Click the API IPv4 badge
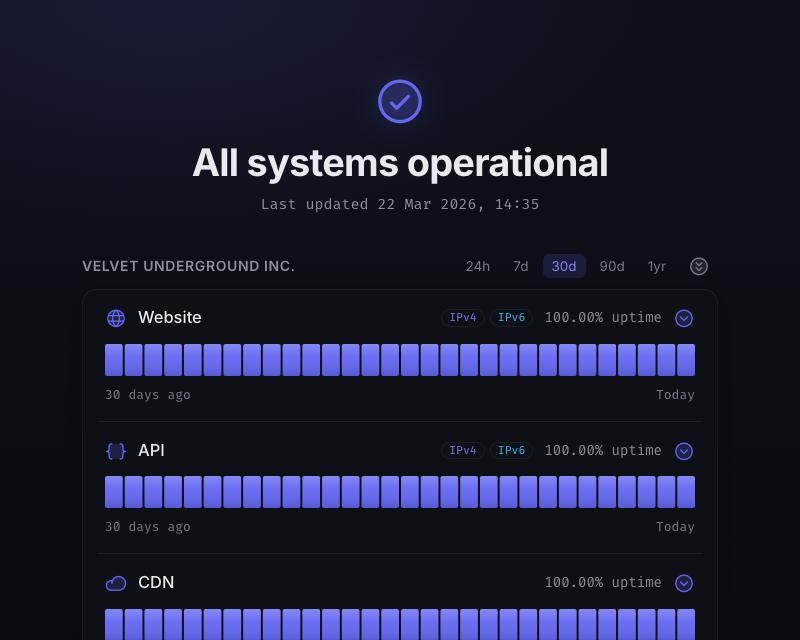The height and width of the screenshot is (640, 800). point(463,450)
